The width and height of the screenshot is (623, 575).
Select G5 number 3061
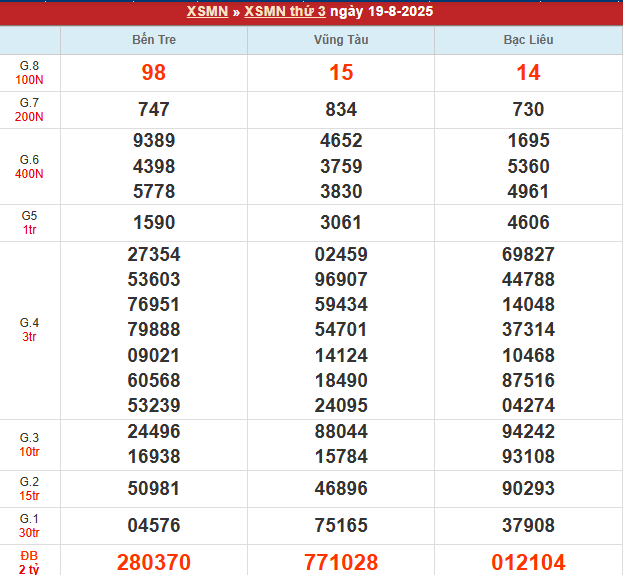(x=341, y=222)
